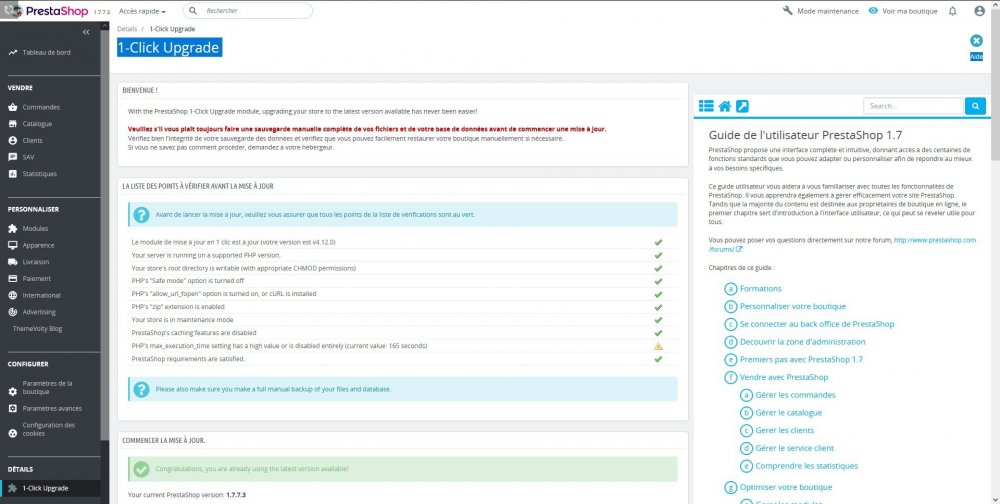Open Voir ma boutique eye link
The image size is (1000, 504).
click(x=902, y=11)
